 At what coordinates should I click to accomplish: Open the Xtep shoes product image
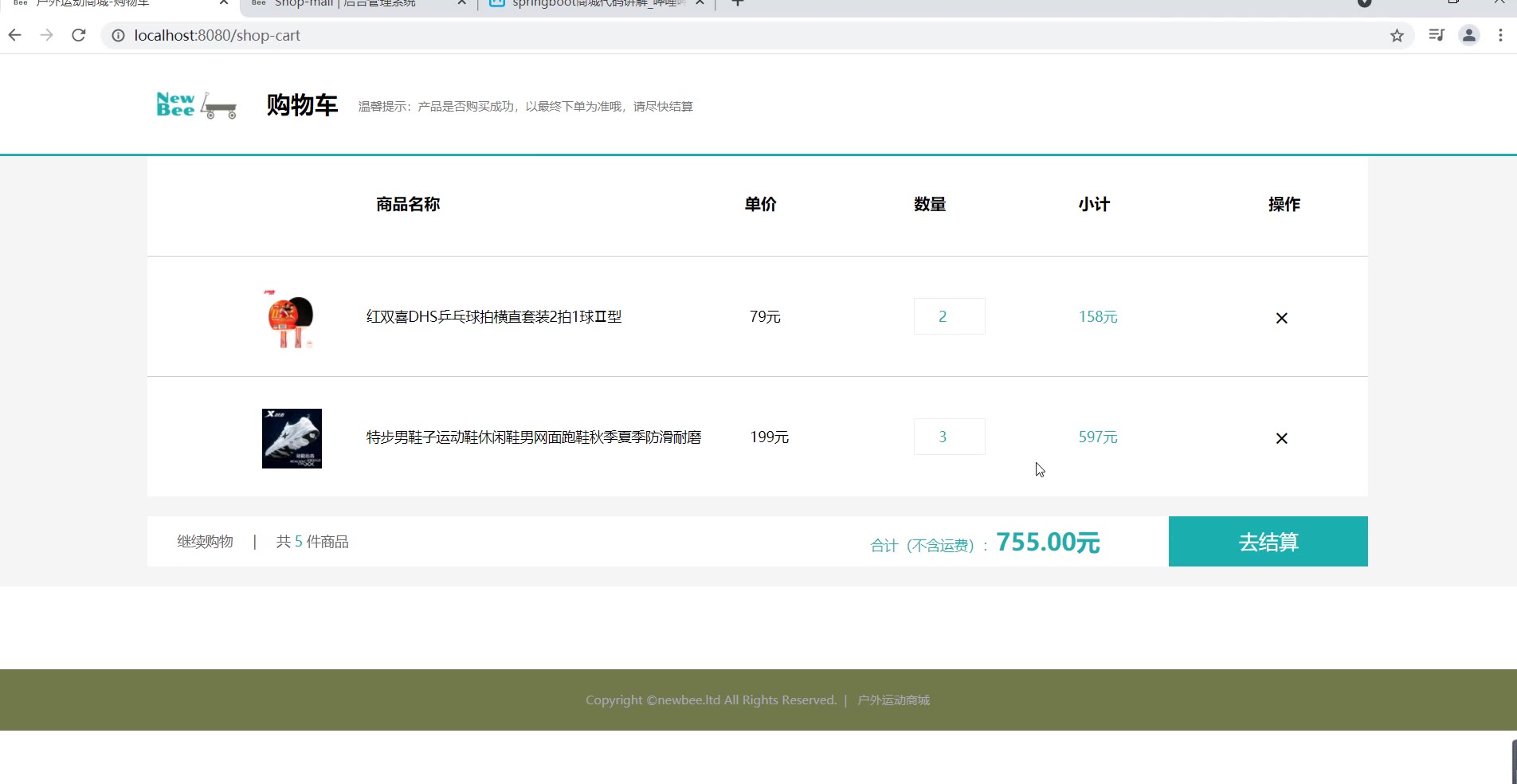292,438
